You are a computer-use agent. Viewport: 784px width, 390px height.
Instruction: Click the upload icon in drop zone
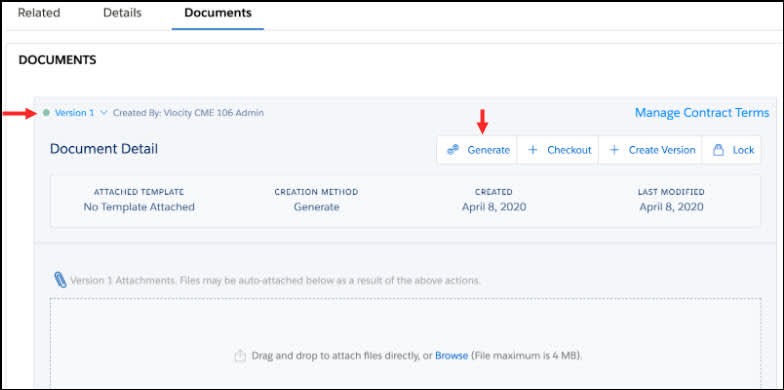[240, 356]
